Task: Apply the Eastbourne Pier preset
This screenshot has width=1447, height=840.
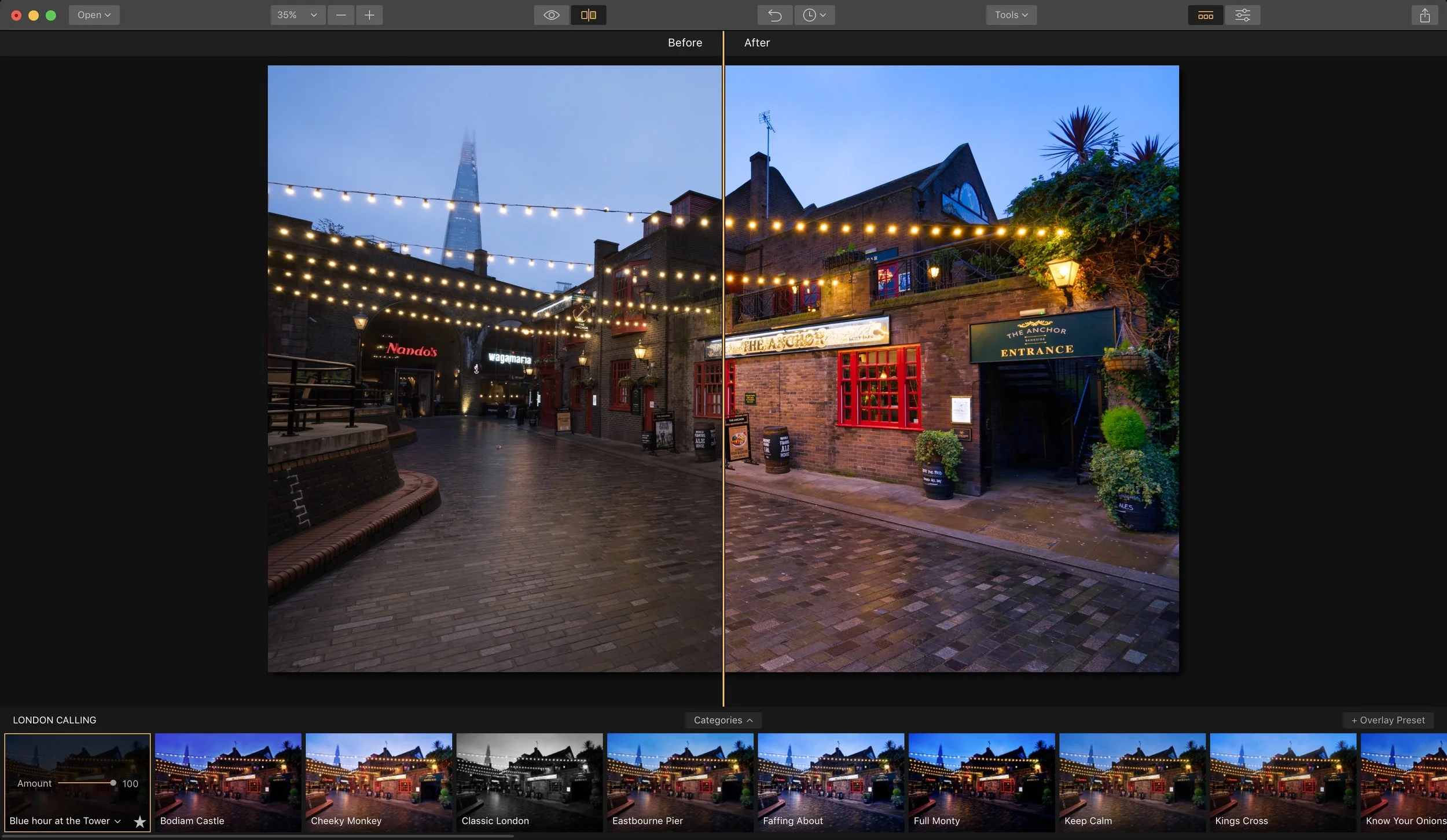Action: coord(680,783)
